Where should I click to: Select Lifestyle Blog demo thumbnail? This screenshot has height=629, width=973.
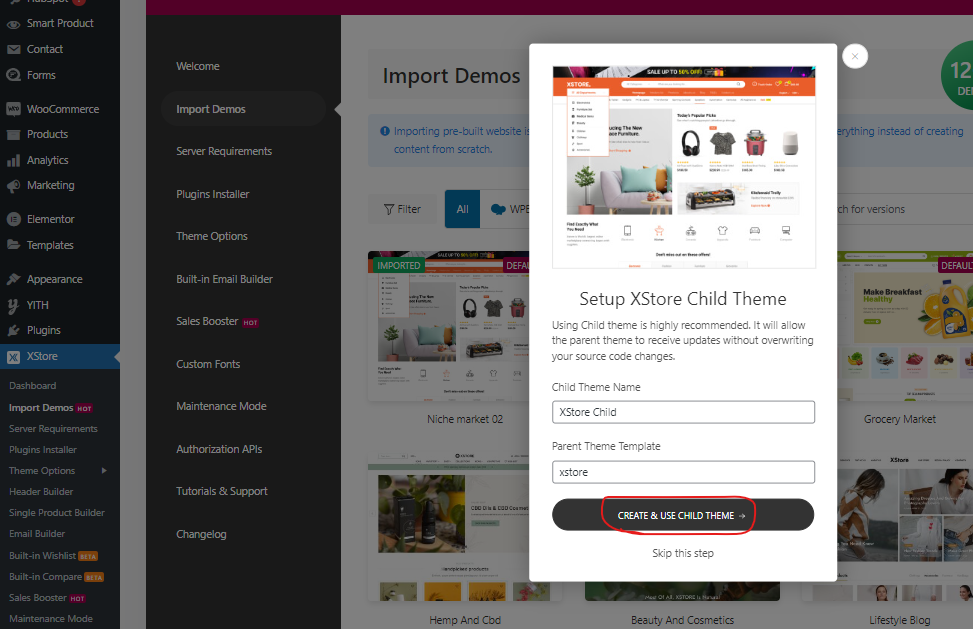pos(905,527)
